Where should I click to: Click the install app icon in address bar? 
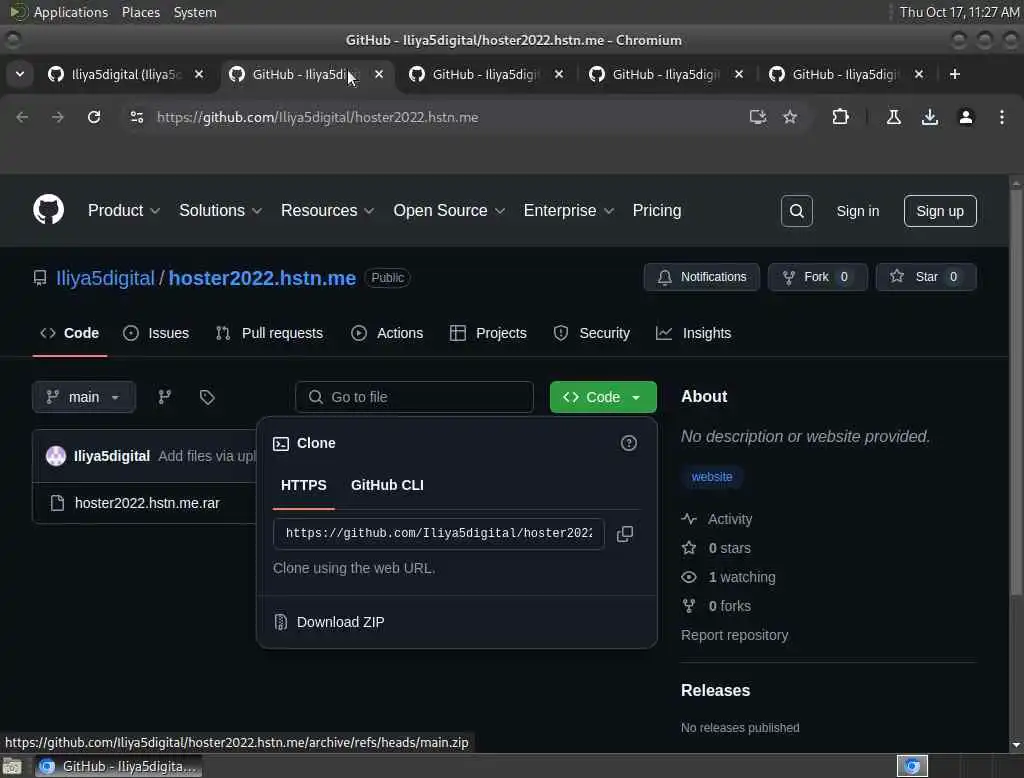tap(758, 117)
